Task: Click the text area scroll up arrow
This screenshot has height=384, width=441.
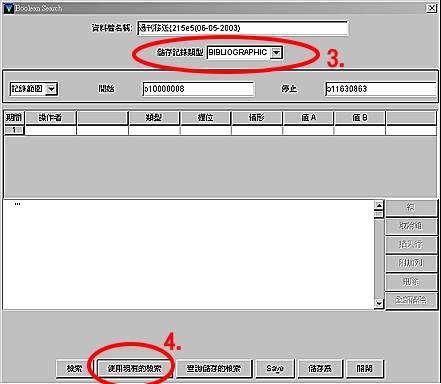Action: coord(379,205)
